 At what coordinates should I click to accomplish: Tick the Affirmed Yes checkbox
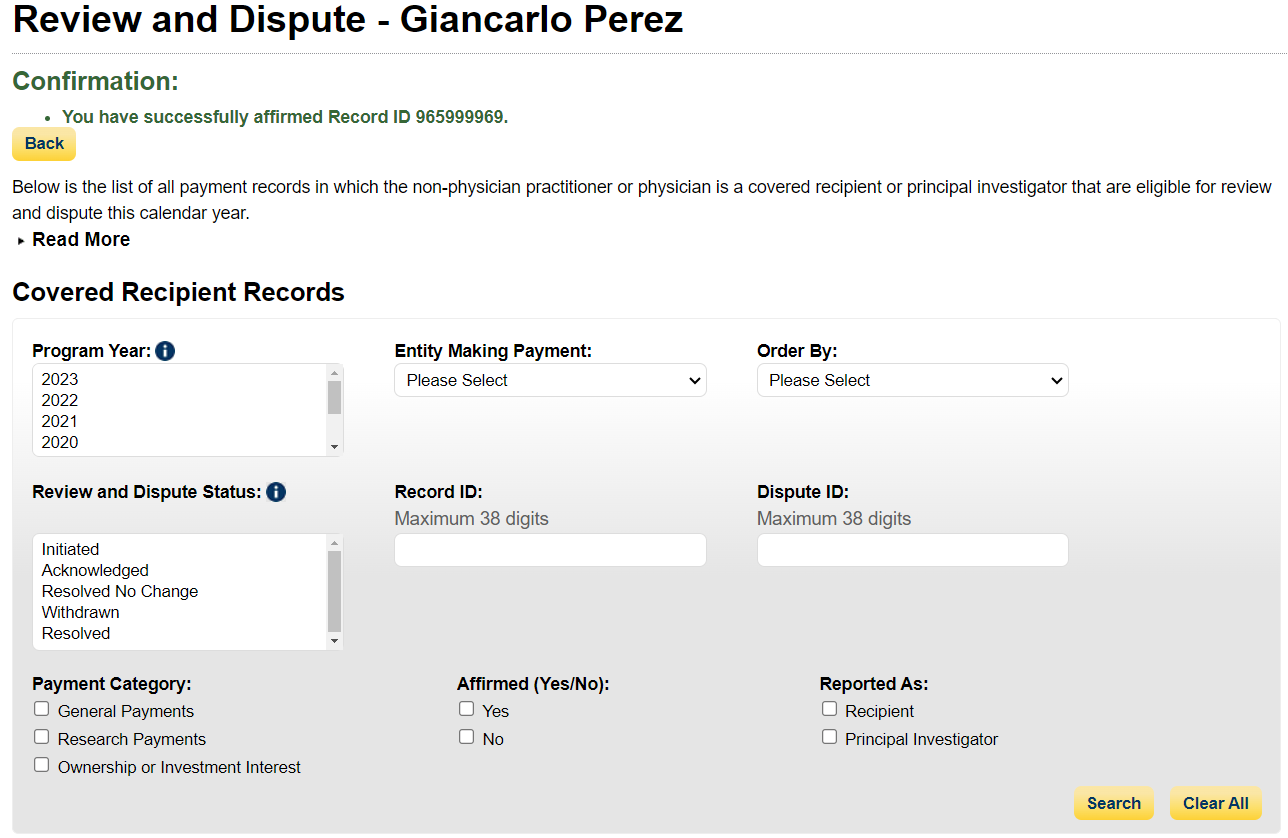pos(467,709)
